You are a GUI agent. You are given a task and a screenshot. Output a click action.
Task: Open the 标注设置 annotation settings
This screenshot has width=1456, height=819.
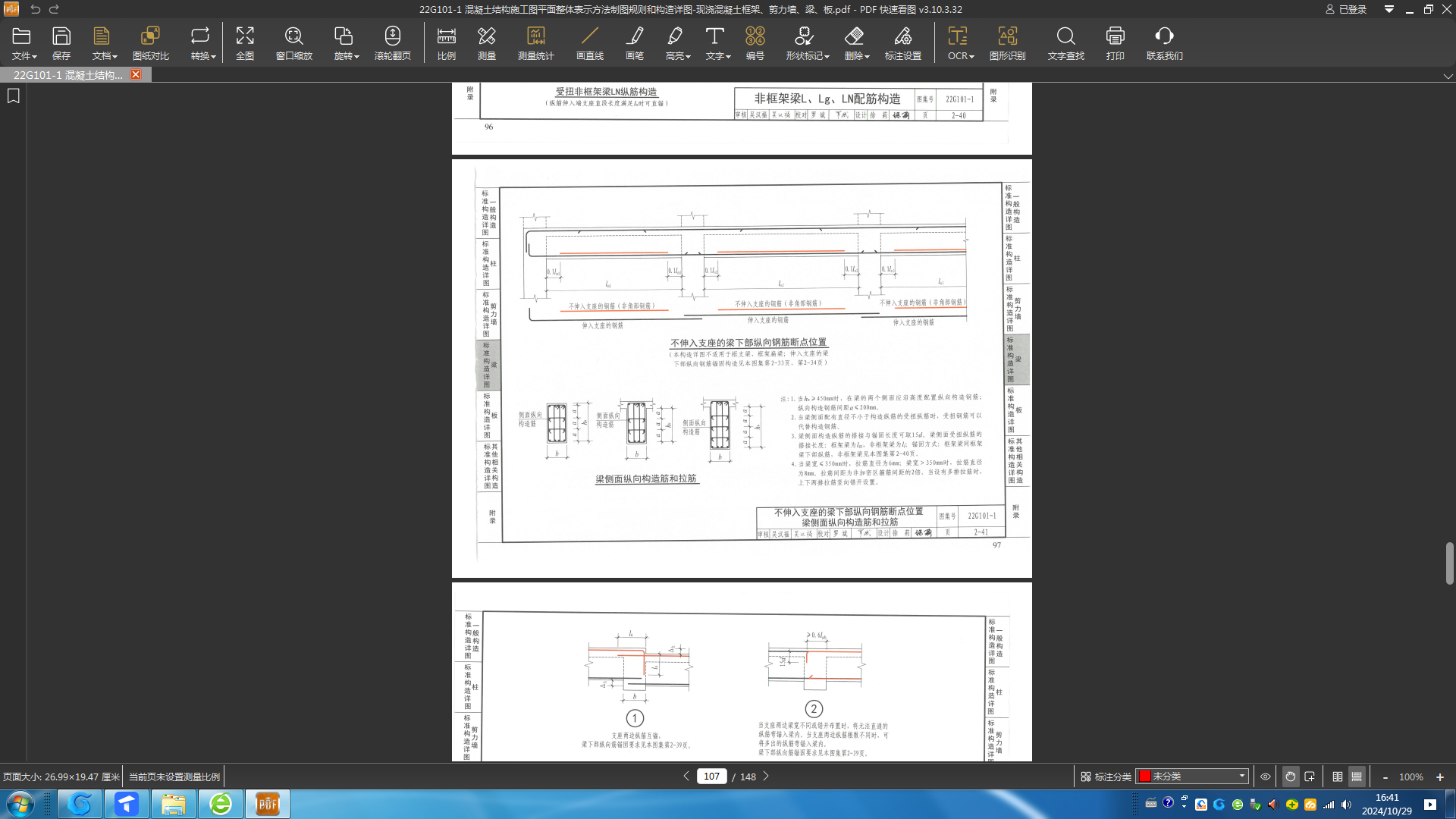click(x=902, y=42)
